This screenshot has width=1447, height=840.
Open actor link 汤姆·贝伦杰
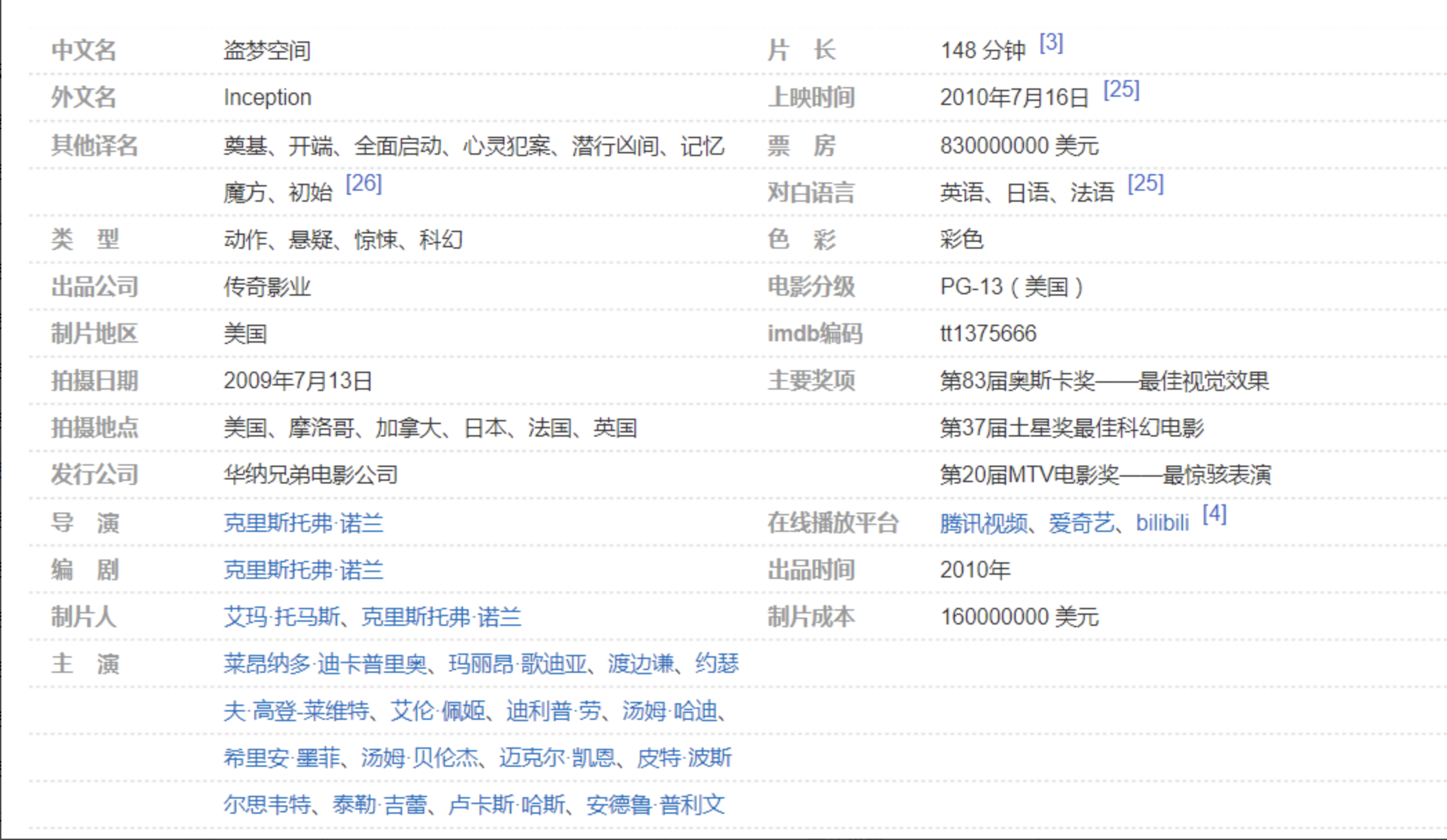tap(420, 758)
